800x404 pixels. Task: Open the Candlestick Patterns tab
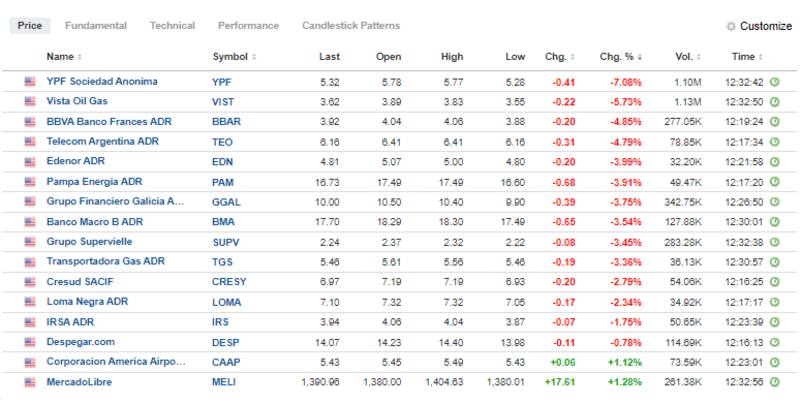(350, 25)
